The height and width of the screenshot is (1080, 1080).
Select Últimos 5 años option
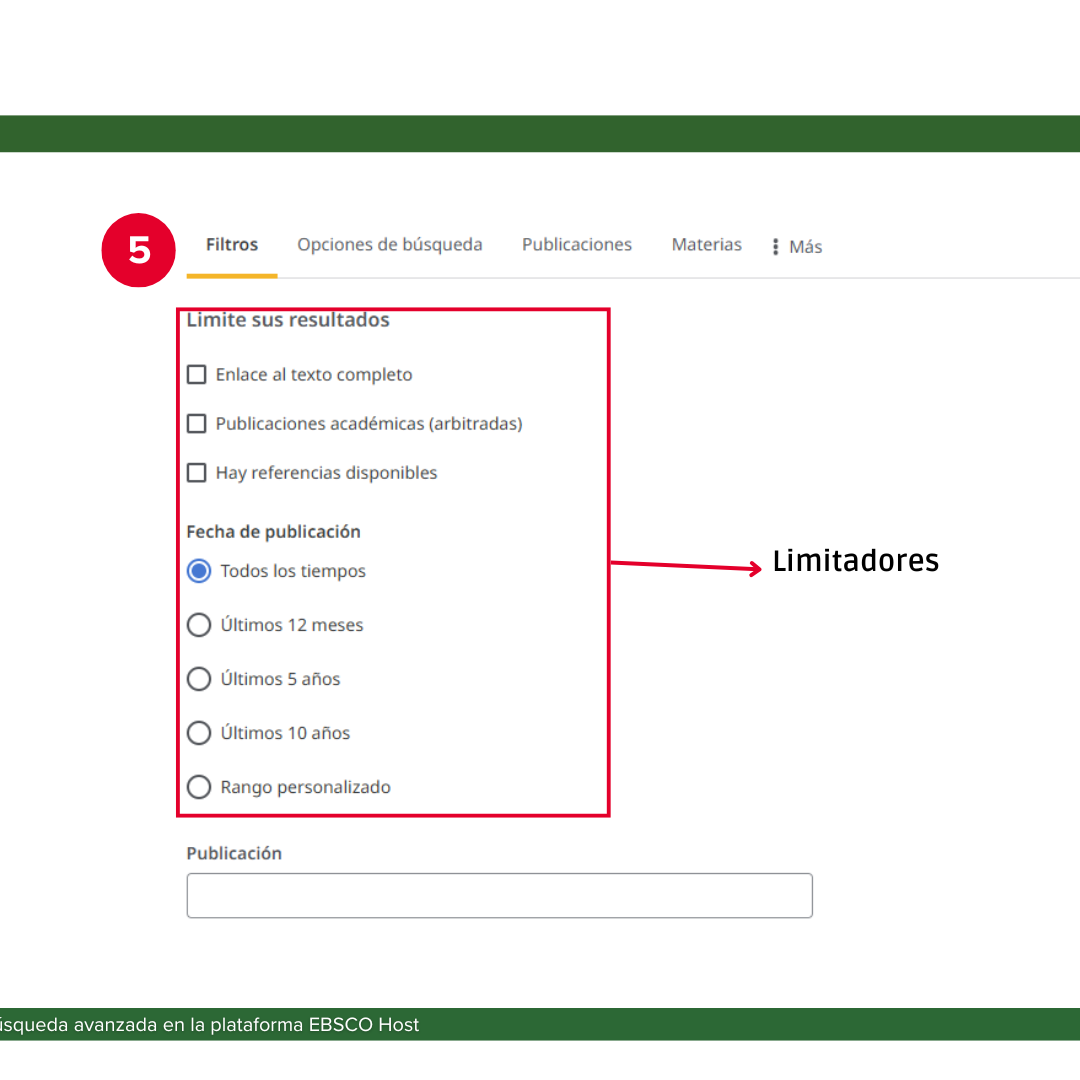tap(198, 678)
